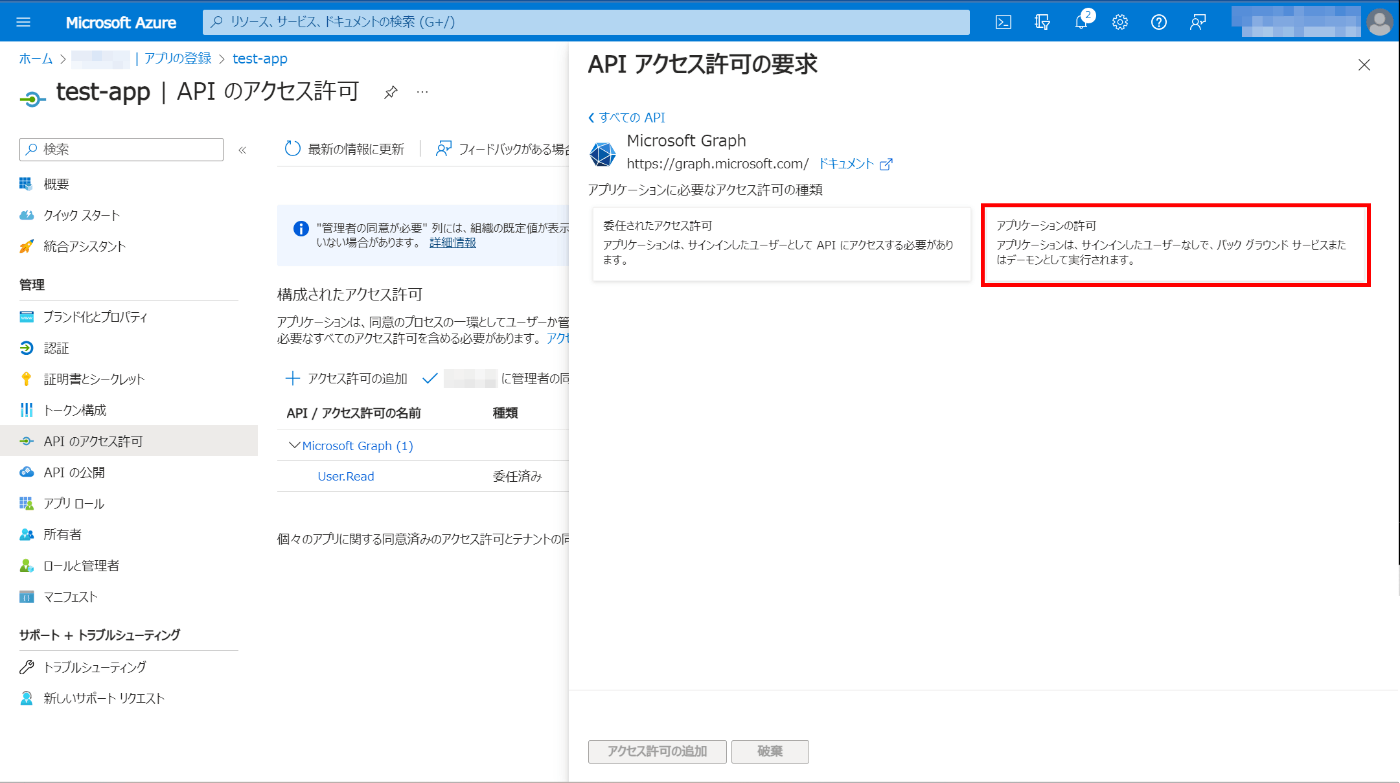Collapse the sidebar with double chevron
Screen dimensions: 1400x783
[x=242, y=150]
